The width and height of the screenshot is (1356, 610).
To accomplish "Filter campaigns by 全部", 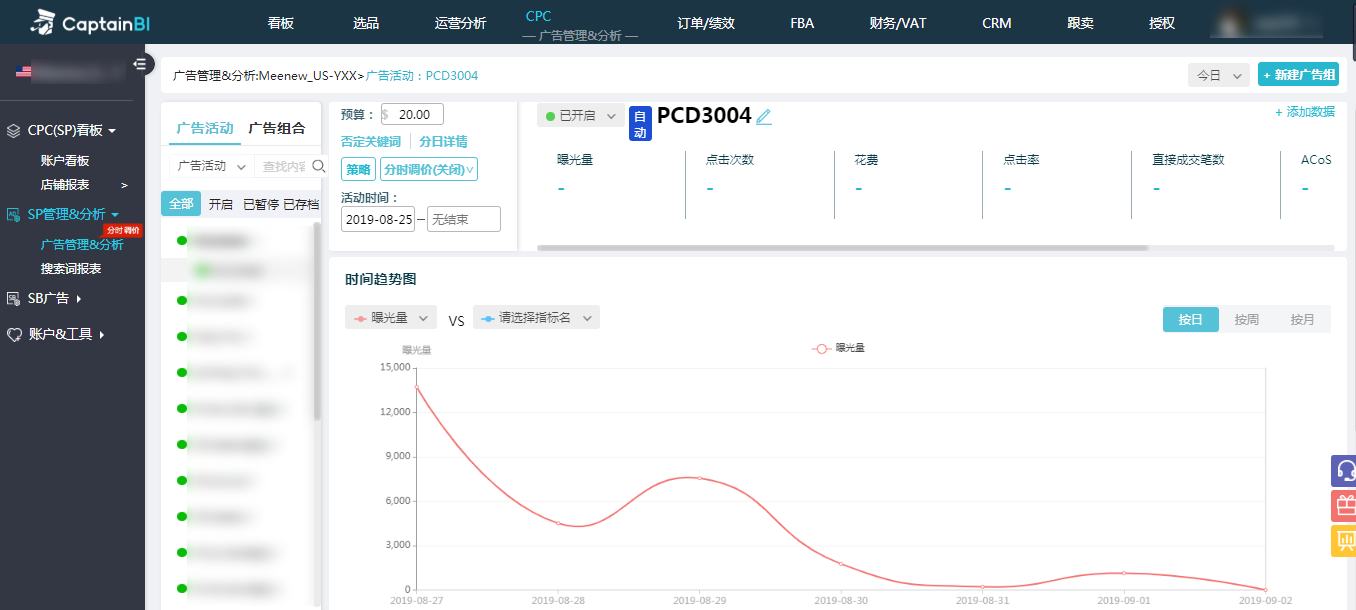I will point(181,204).
